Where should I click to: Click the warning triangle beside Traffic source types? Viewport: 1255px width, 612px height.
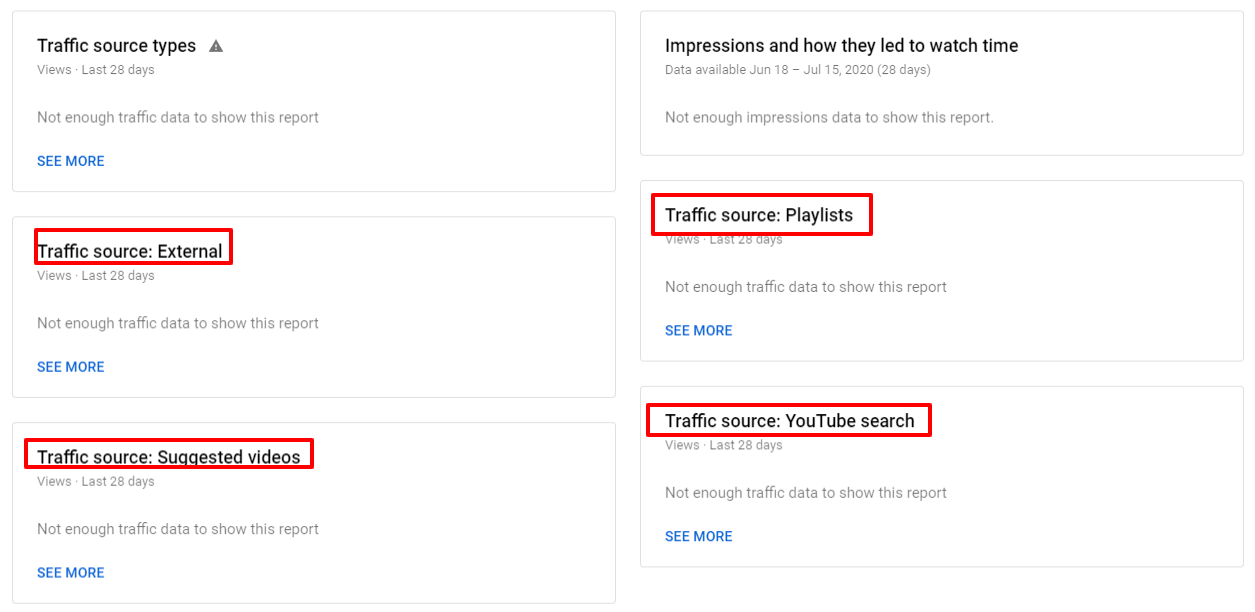[x=216, y=46]
